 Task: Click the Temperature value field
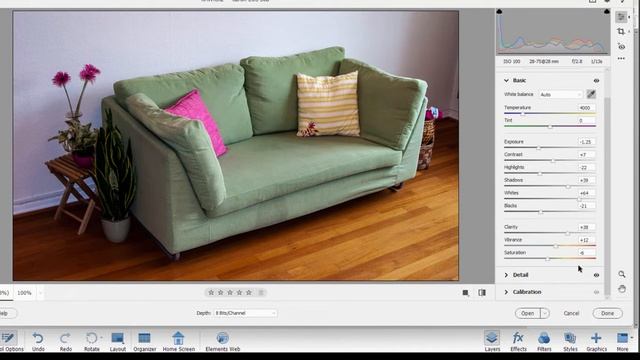click(586, 108)
